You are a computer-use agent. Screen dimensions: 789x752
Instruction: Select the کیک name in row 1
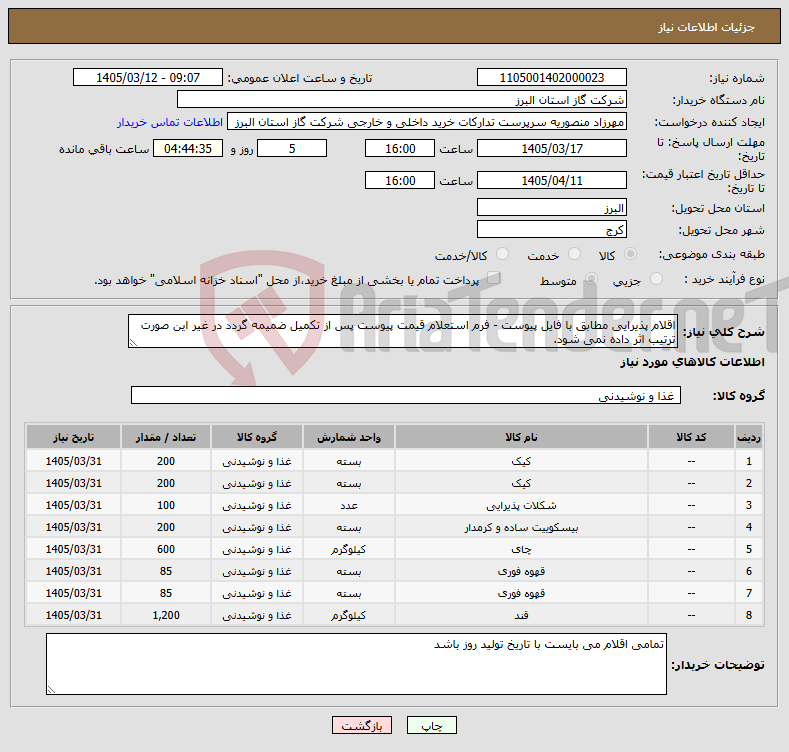(521, 461)
